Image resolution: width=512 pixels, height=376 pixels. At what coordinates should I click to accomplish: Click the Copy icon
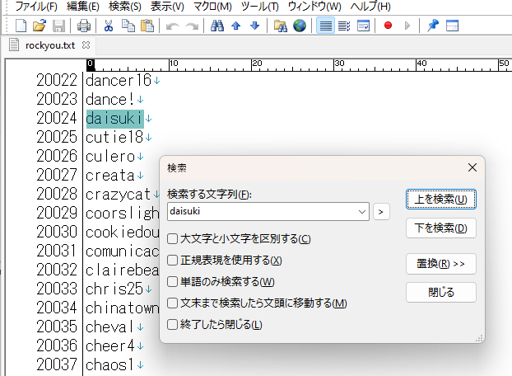click(128, 26)
